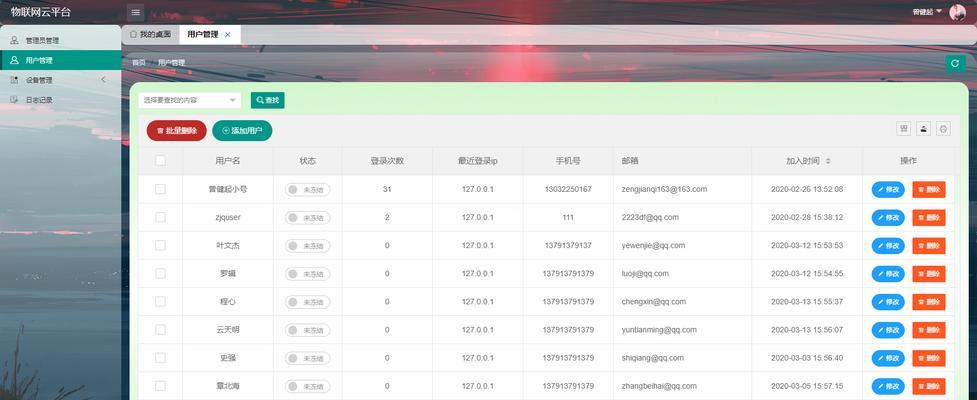
Task: Toggle the status switch for 章北海
Action: [x=308, y=386]
